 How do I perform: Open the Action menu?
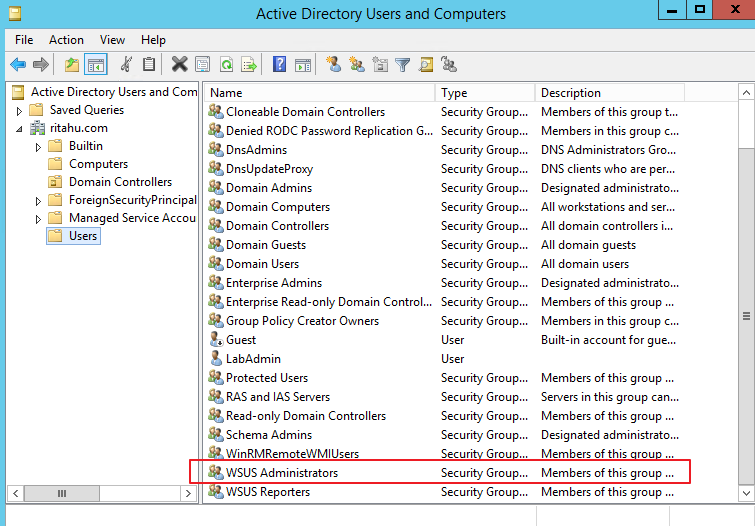click(x=66, y=39)
